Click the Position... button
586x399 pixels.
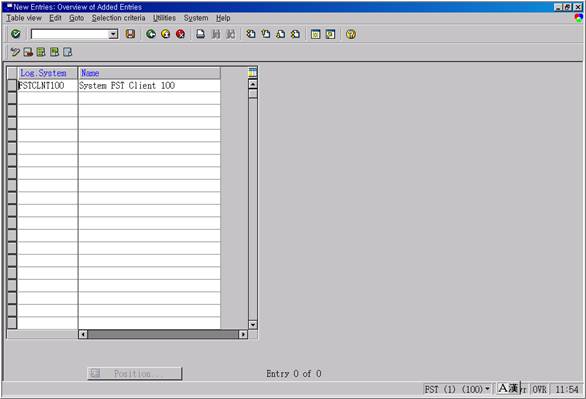135,373
